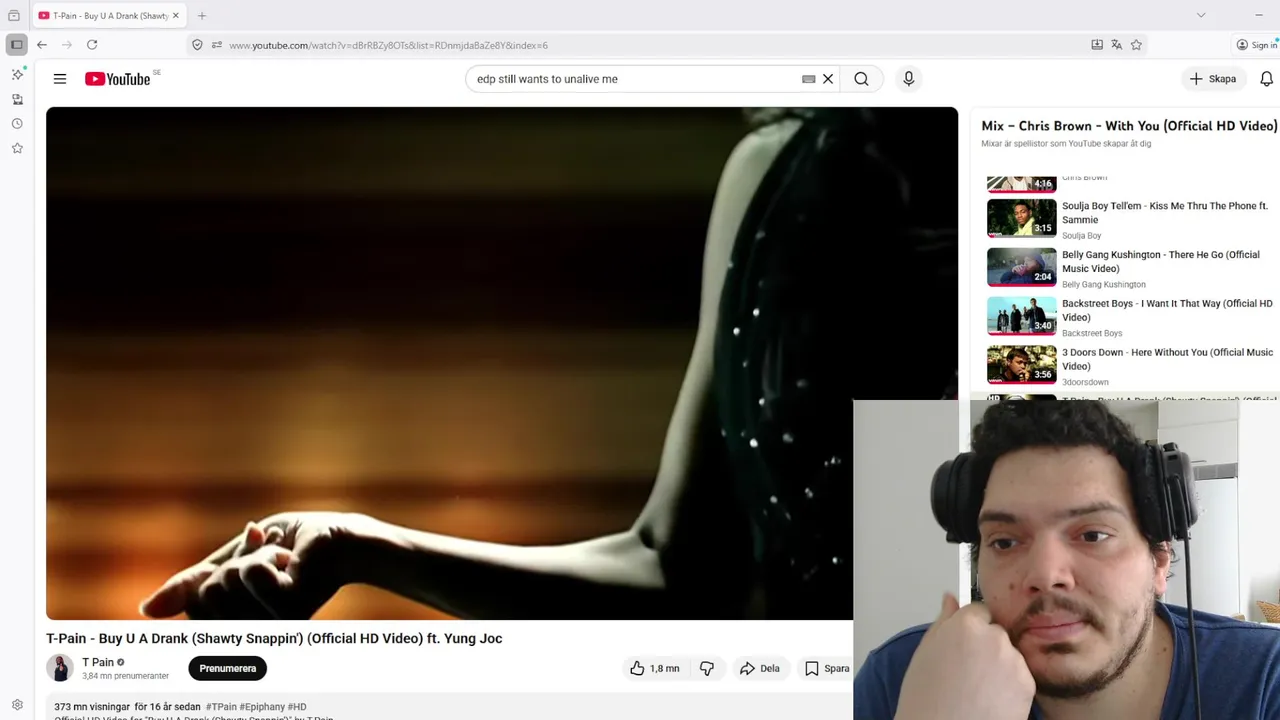Image resolution: width=1280 pixels, height=720 pixels.
Task: Open a new browser tab with plus
Action: 202,15
